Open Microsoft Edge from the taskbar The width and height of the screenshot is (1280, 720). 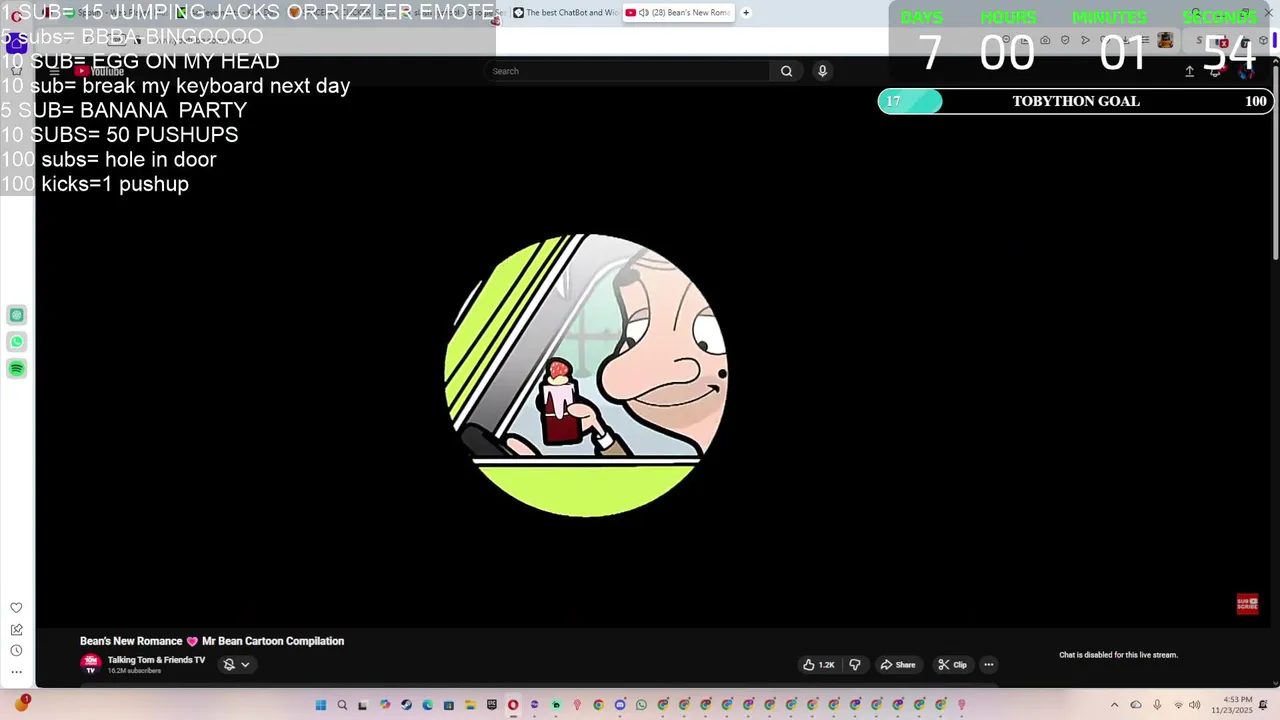427,705
